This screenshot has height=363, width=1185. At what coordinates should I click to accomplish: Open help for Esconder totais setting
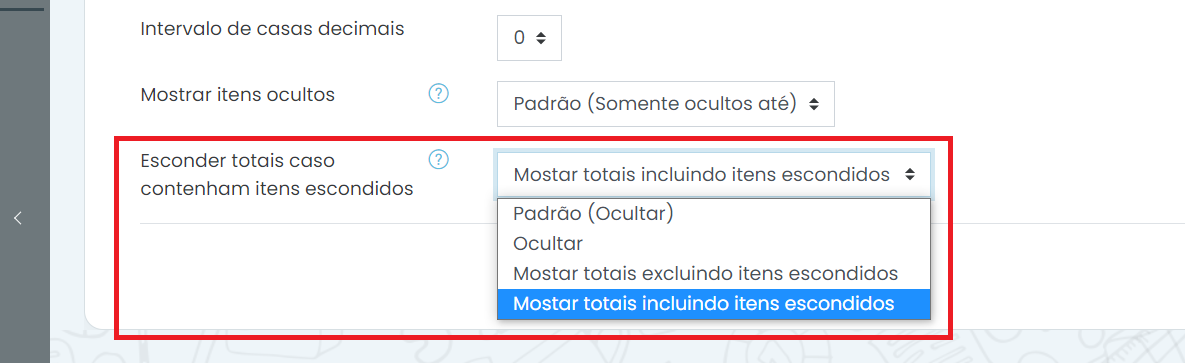pyautogui.click(x=439, y=160)
